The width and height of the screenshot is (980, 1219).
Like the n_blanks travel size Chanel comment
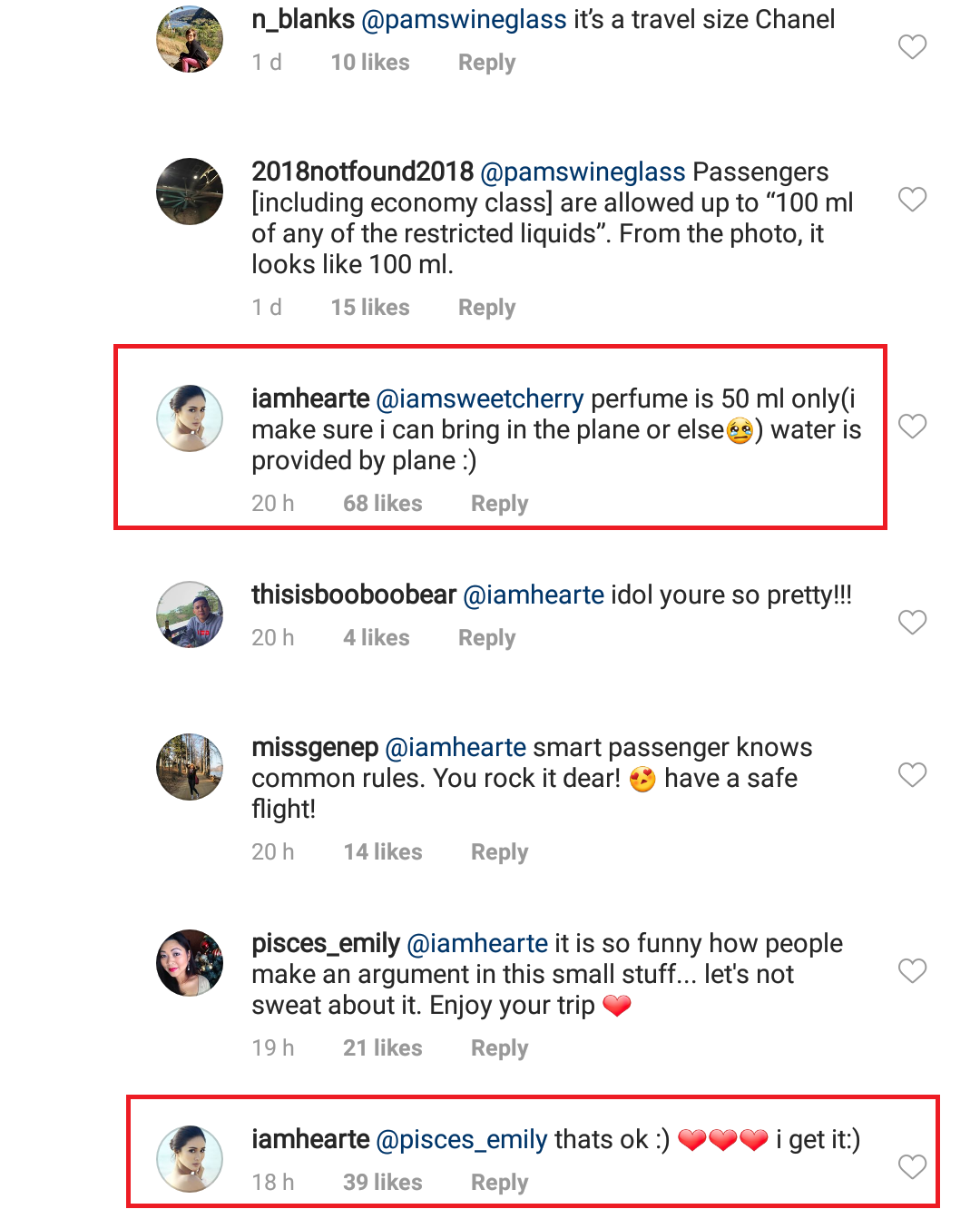click(x=912, y=46)
